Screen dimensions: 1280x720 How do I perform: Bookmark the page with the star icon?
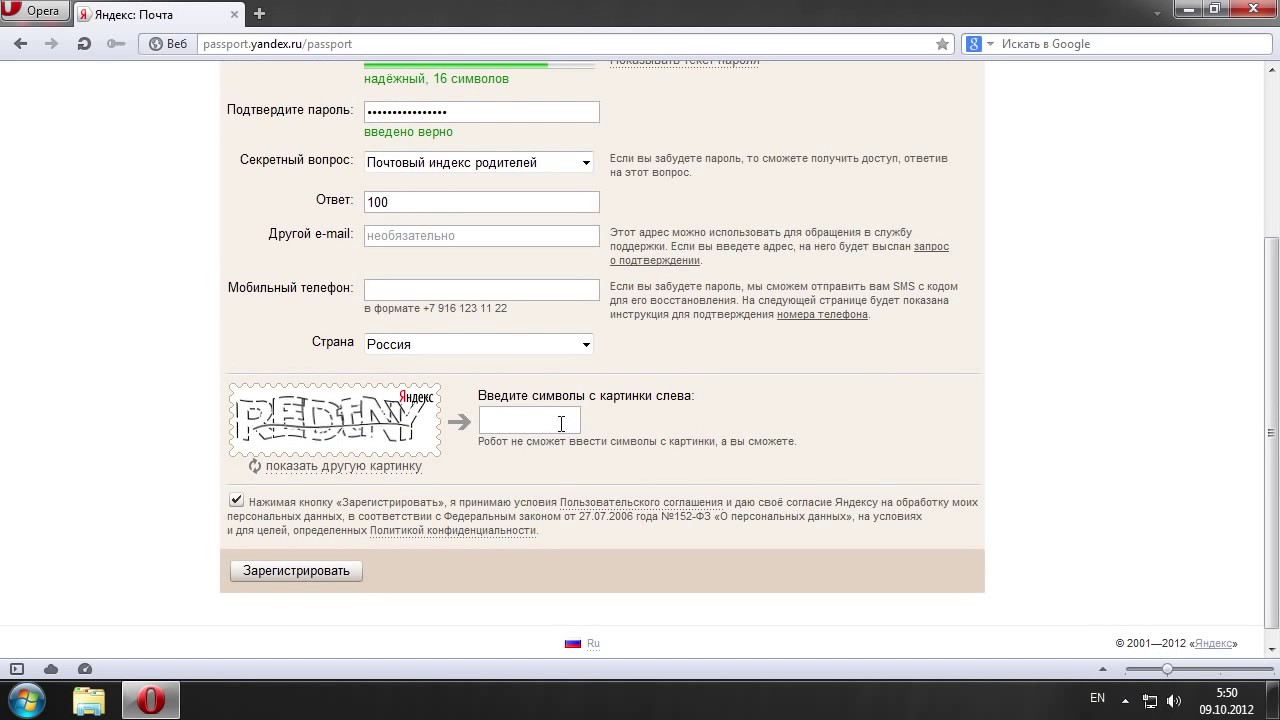[942, 44]
